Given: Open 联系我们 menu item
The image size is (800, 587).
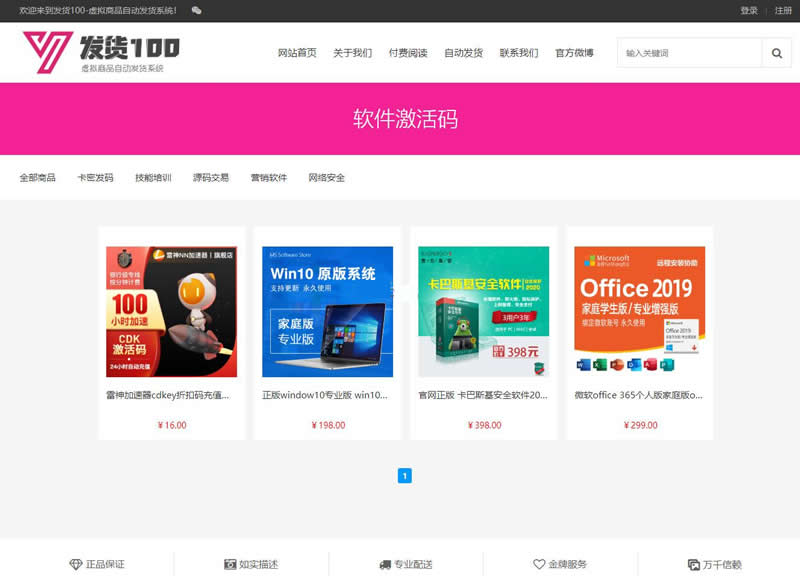Looking at the screenshot, I should coord(519,53).
